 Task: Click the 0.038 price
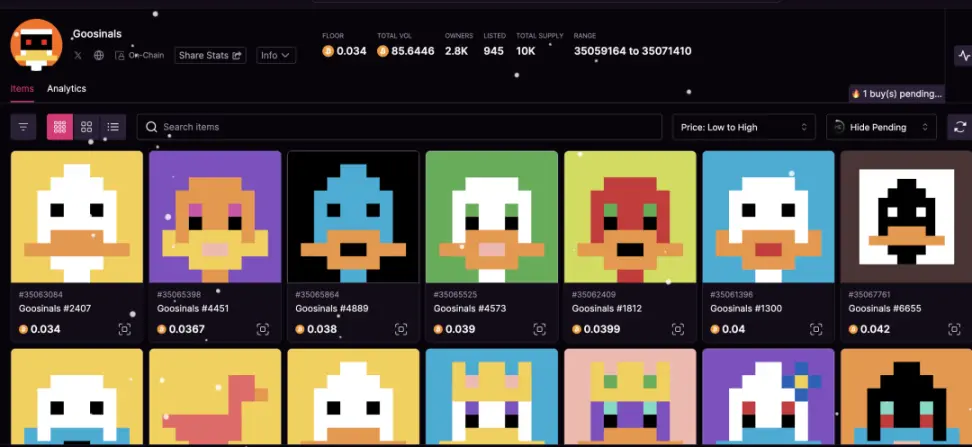tap(316, 329)
